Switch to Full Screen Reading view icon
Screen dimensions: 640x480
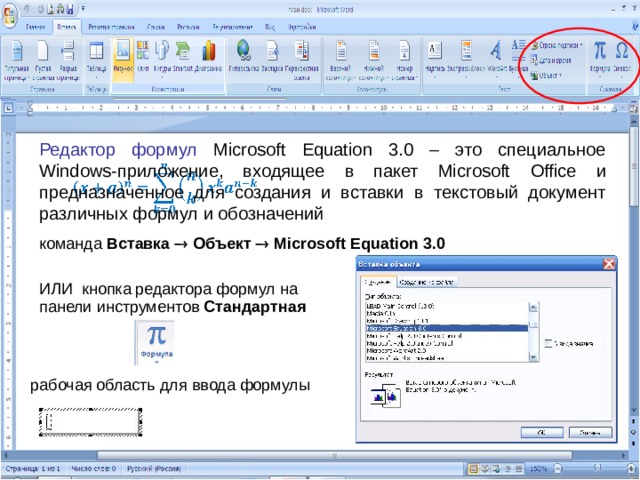(485, 469)
